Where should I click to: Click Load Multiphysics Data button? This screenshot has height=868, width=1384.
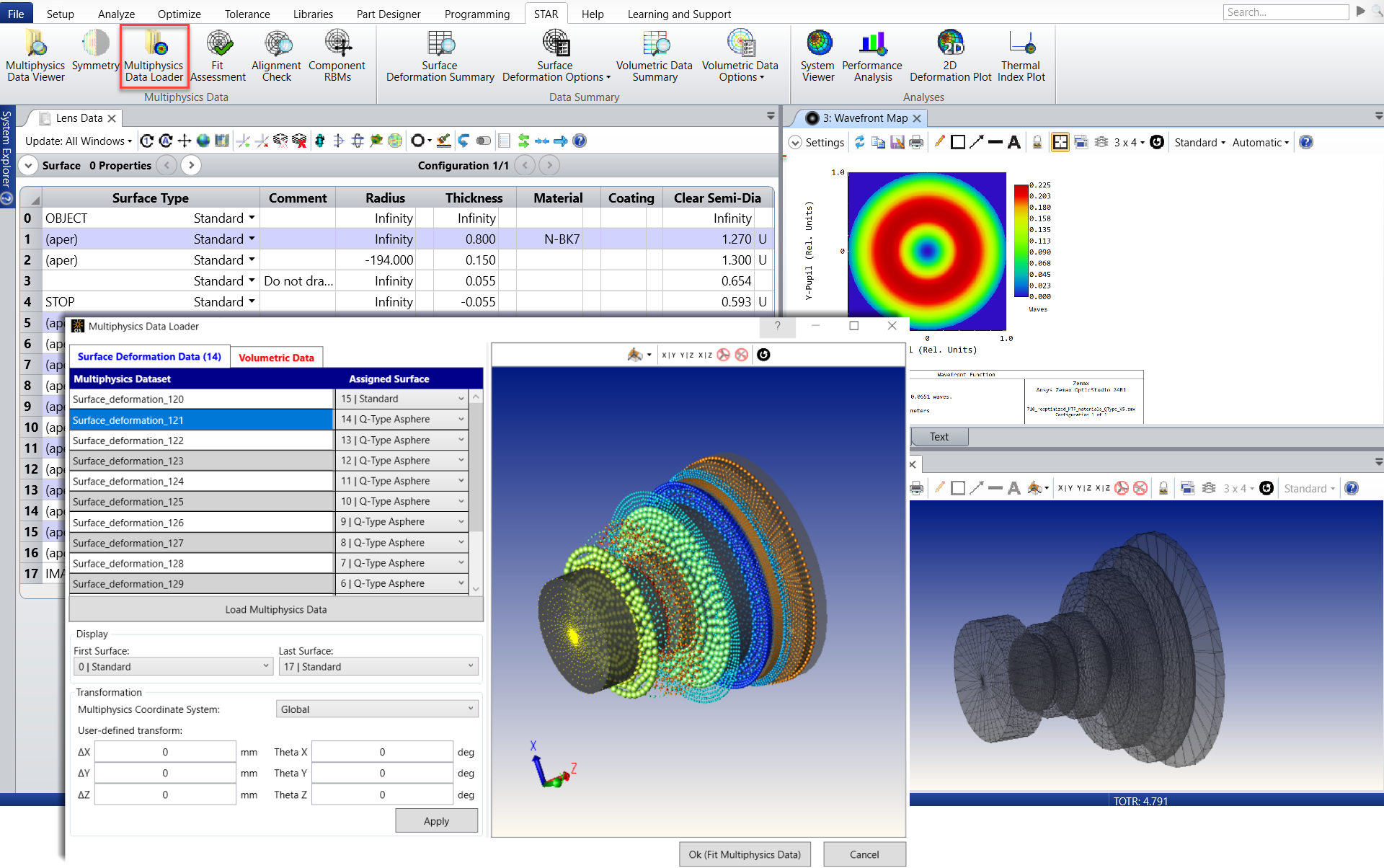pyautogui.click(x=276, y=609)
